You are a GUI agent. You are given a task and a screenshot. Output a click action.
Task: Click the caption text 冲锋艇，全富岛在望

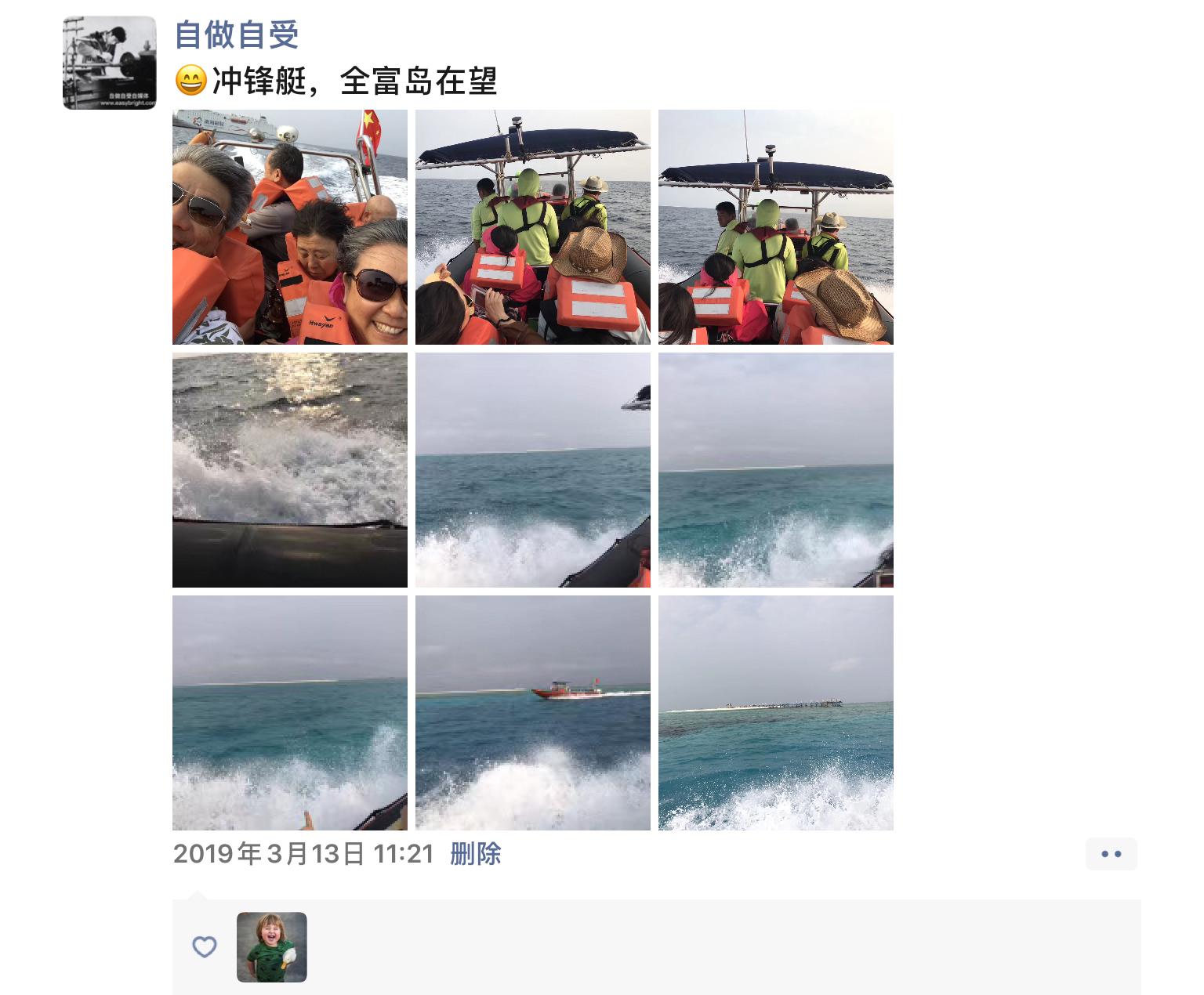point(355,81)
